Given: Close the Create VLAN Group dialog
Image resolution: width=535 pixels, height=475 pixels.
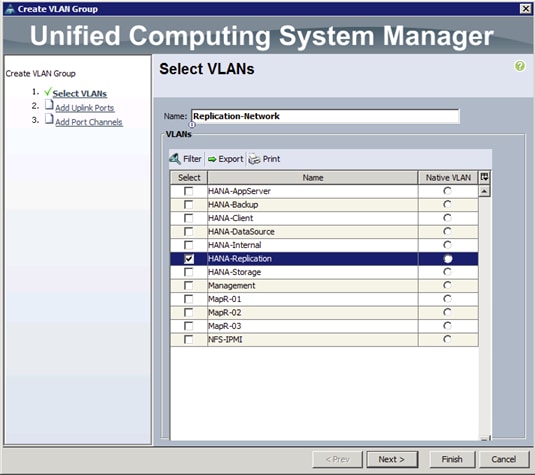Looking at the screenshot, I should click(x=525, y=9).
